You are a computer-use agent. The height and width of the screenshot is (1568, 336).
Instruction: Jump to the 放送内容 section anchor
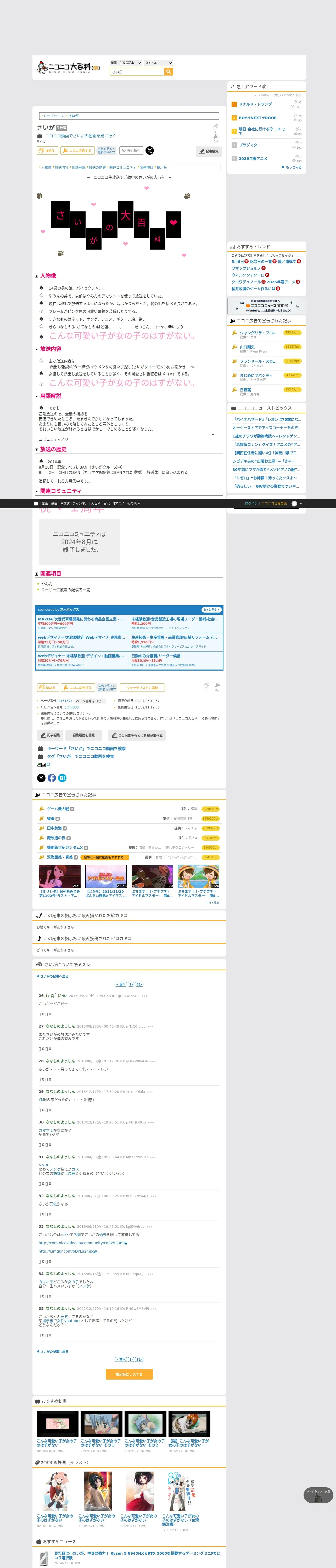coord(61,168)
